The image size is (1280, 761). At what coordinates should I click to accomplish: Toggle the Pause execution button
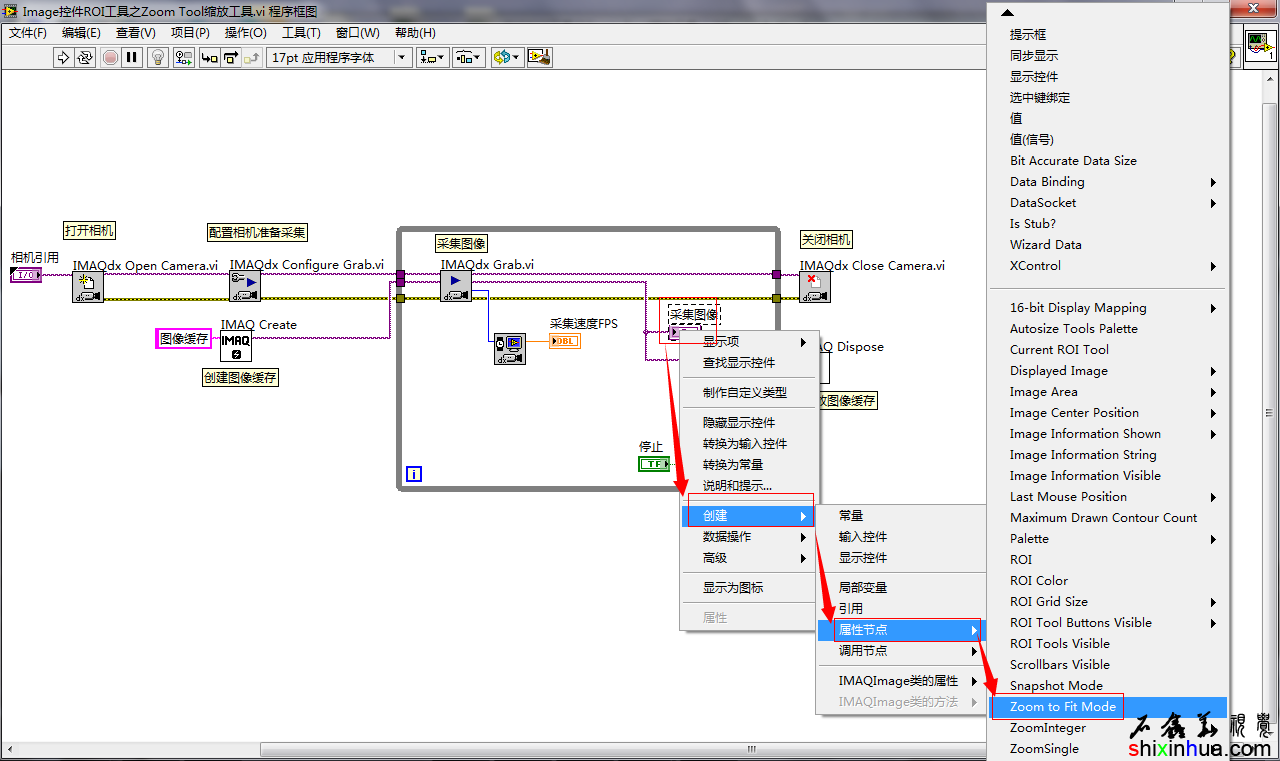point(132,57)
